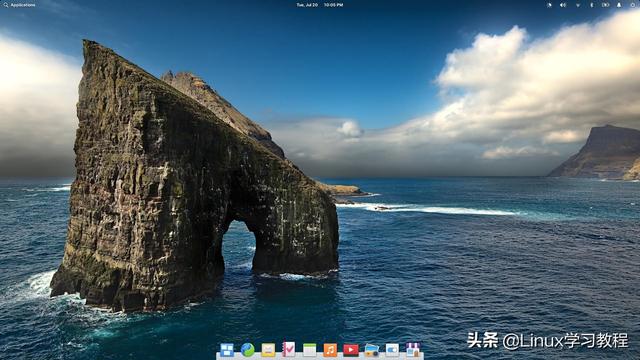This screenshot has width=640, height=360.
Task: Open System Settings switch icon in dock
Action: coord(392,350)
